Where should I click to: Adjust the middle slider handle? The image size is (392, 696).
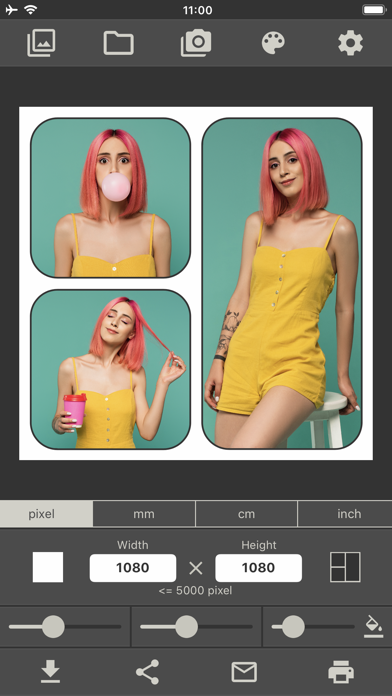[186, 627]
